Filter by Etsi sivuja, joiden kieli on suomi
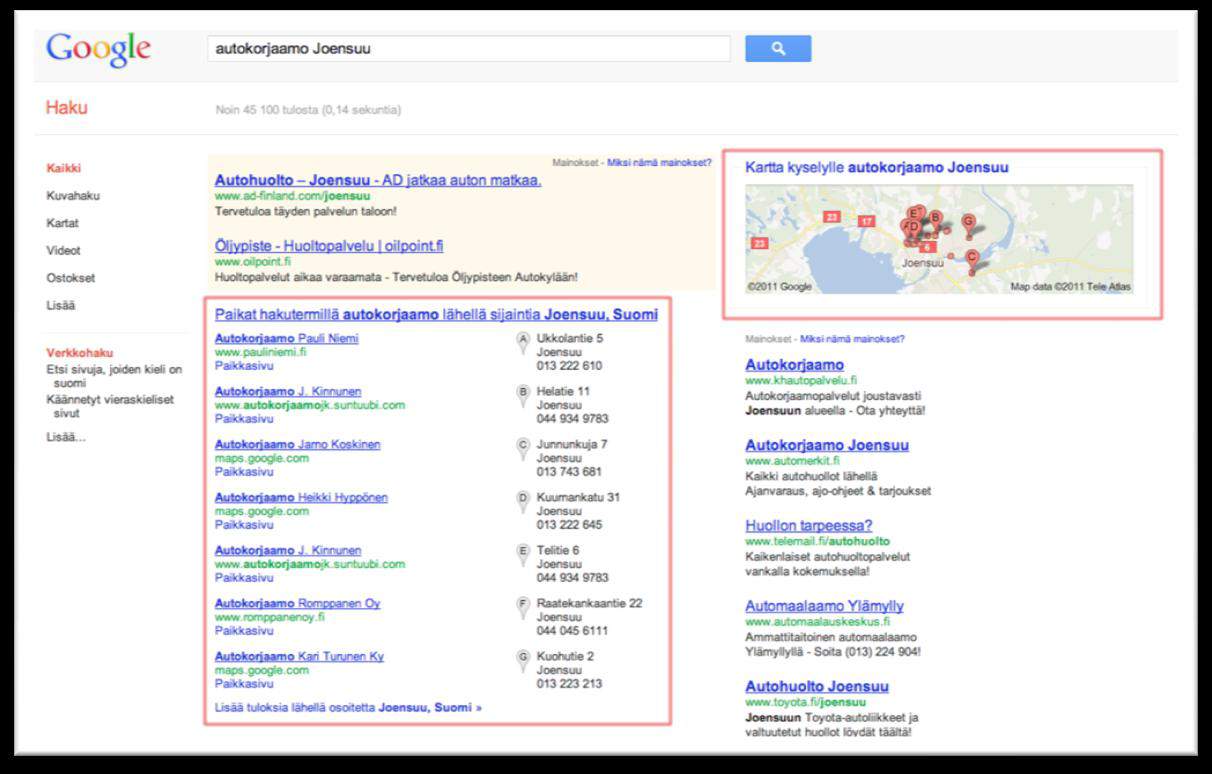Viewport: 1212px width, 774px height. pos(114,376)
